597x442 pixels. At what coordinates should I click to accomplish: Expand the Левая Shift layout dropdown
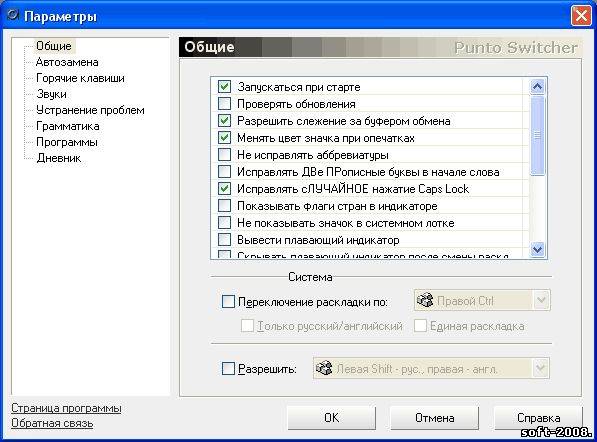pyautogui.click(x=541, y=368)
